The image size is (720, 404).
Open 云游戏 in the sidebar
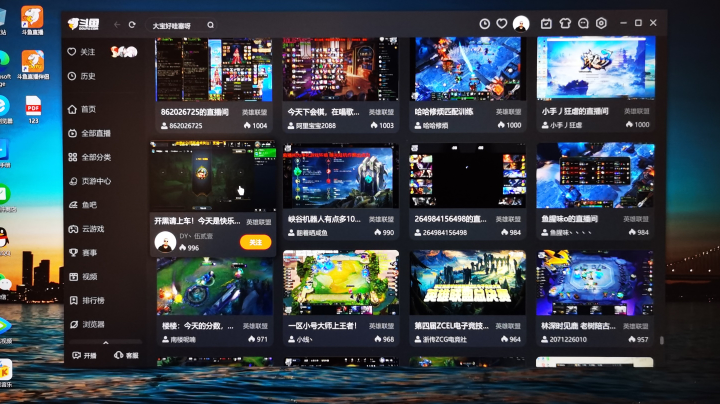(86, 229)
